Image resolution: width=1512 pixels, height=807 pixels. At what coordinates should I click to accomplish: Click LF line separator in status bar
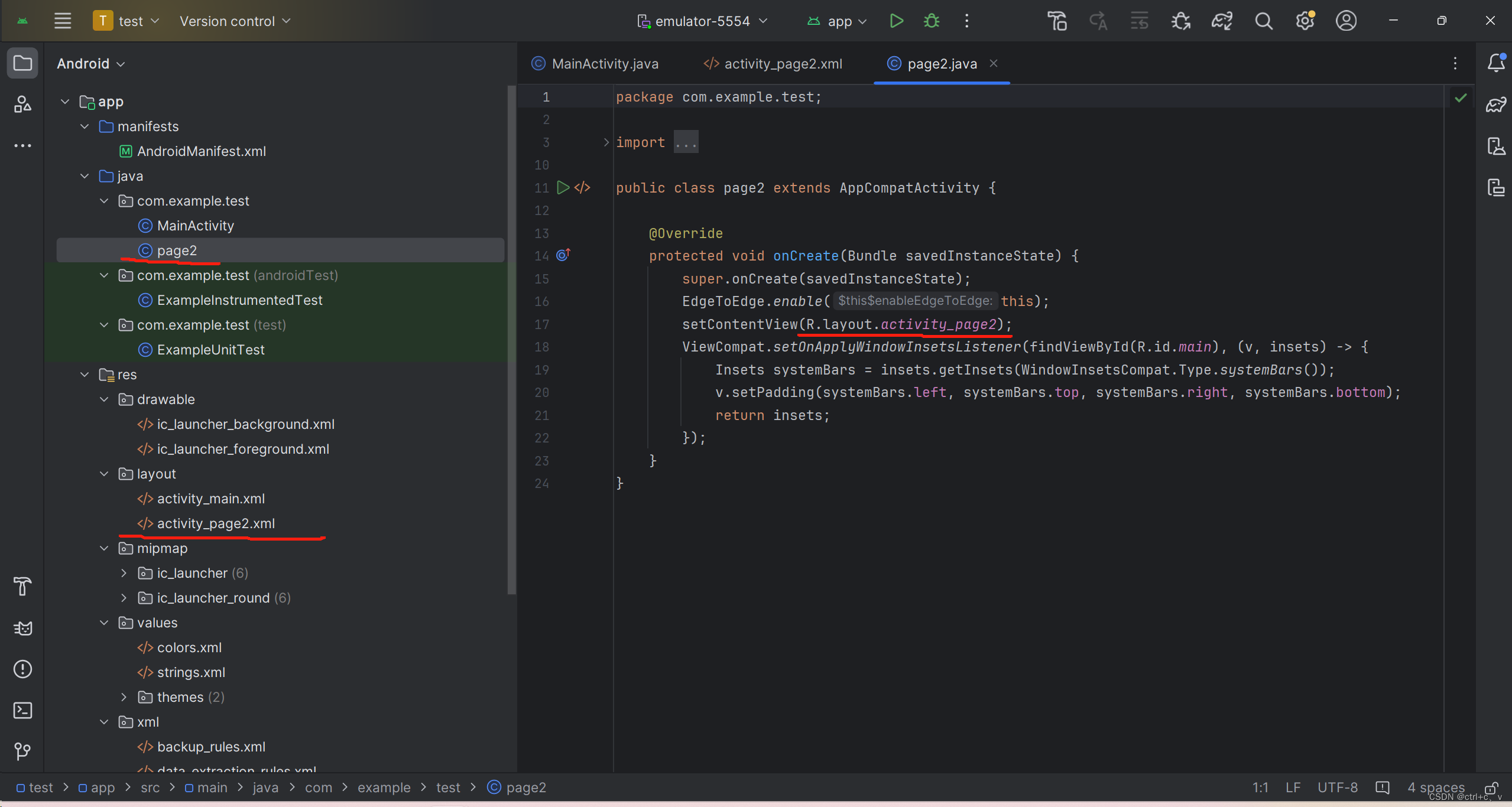tap(1293, 788)
